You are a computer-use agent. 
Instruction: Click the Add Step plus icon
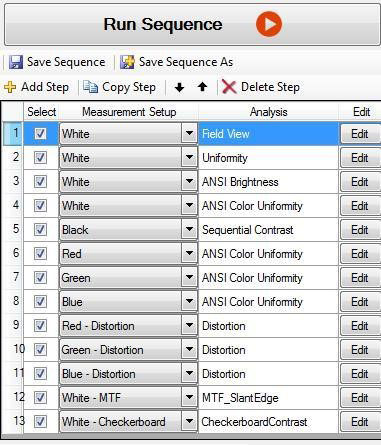point(10,87)
